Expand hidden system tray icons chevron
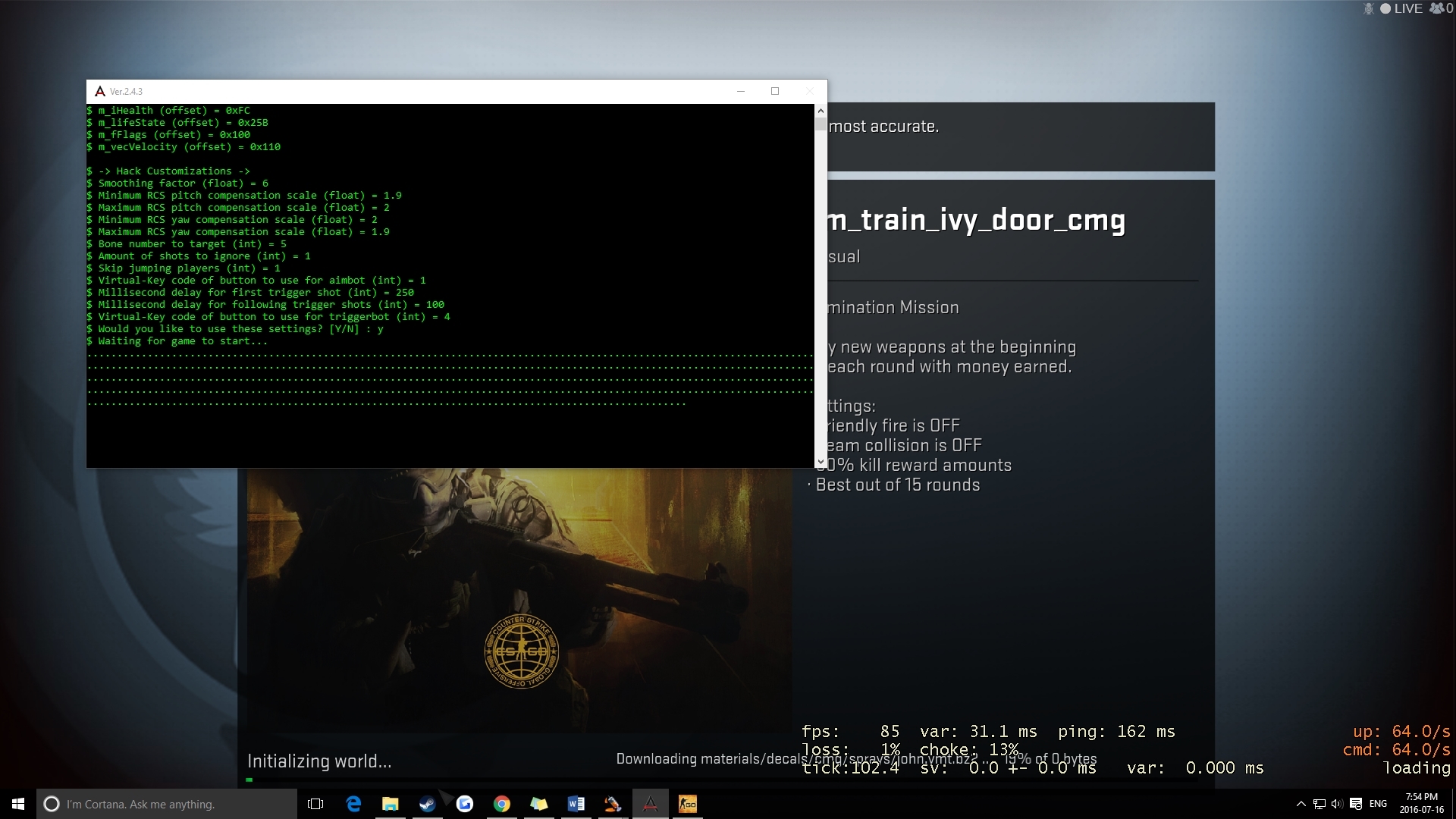The height and width of the screenshot is (819, 1456). 1301,804
